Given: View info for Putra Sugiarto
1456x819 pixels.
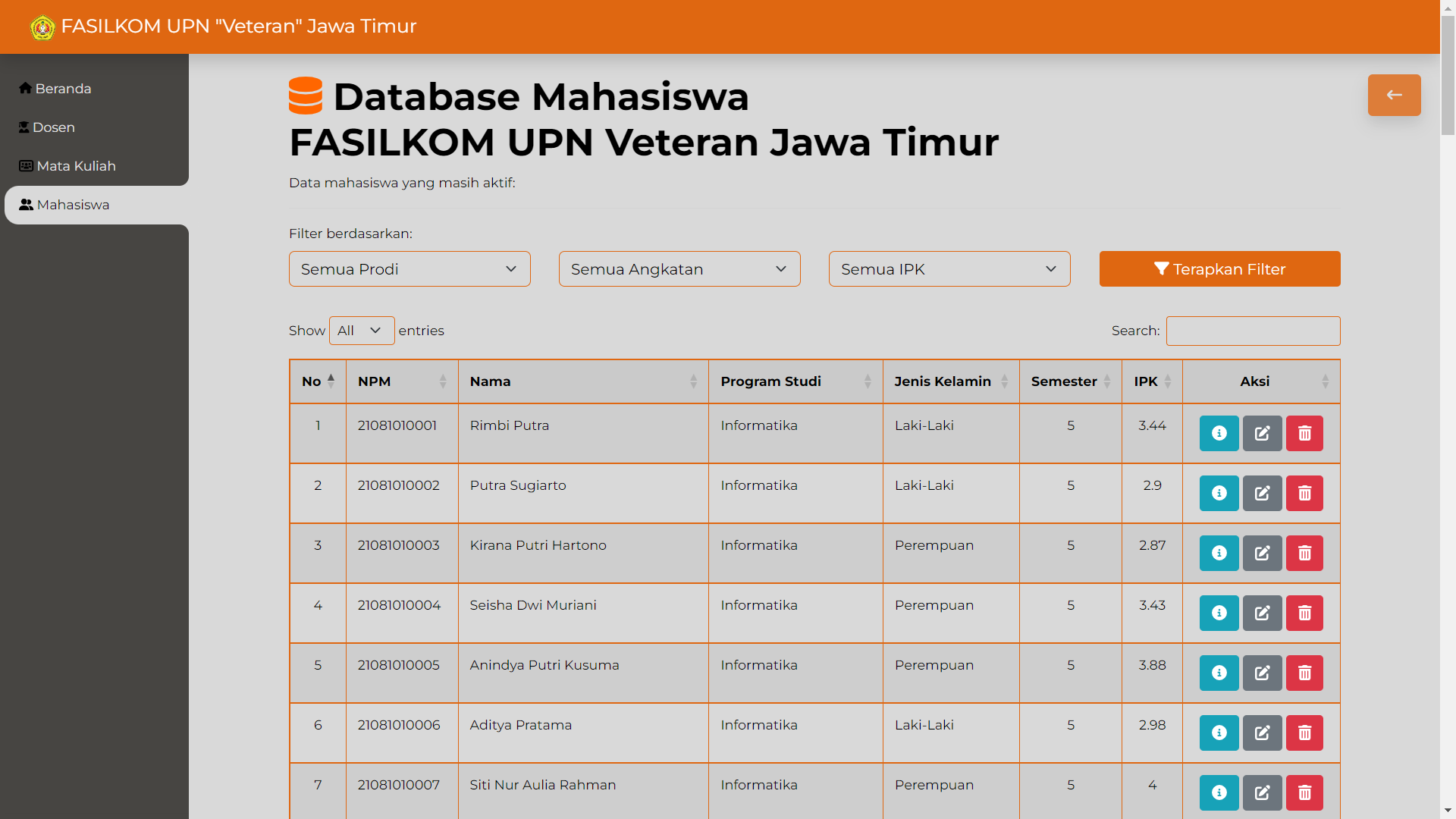Looking at the screenshot, I should 1219,493.
